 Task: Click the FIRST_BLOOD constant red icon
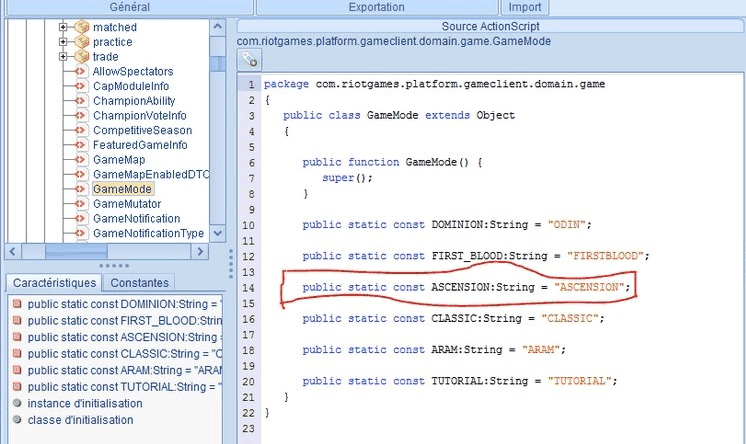coord(17,320)
